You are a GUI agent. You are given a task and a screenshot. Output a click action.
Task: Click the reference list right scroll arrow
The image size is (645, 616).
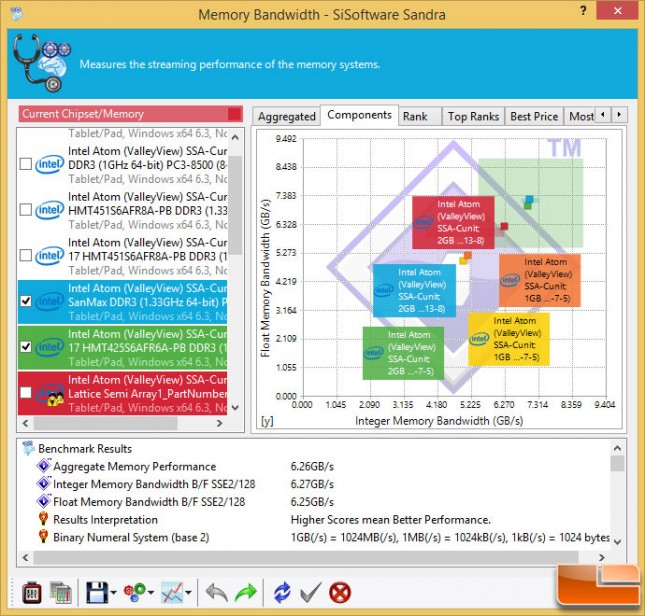click(x=219, y=423)
